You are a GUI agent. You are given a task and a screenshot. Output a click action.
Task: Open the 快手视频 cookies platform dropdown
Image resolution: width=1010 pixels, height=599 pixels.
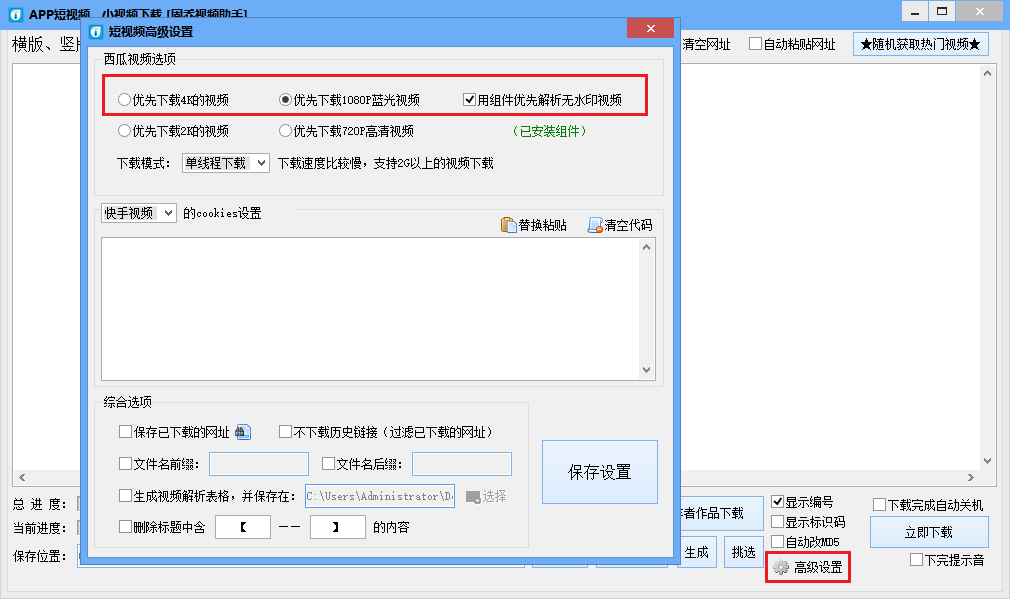[x=138, y=213]
